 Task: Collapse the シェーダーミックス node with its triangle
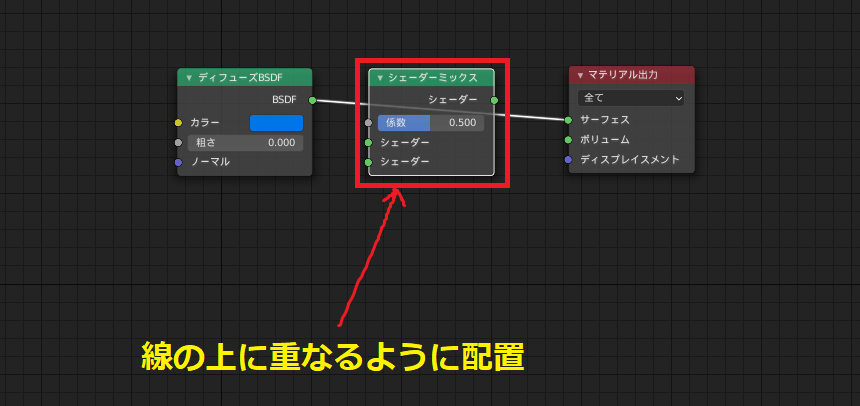[380, 78]
